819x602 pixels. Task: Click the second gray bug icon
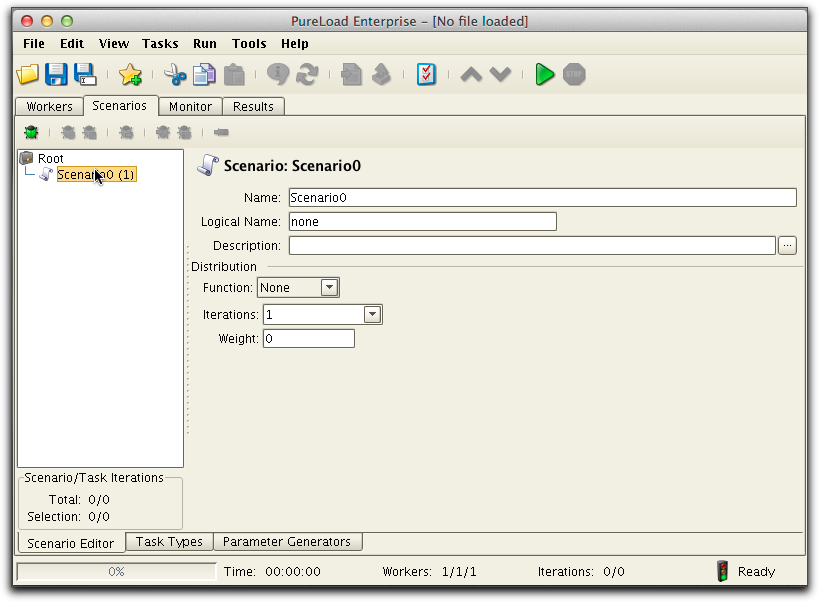90,132
